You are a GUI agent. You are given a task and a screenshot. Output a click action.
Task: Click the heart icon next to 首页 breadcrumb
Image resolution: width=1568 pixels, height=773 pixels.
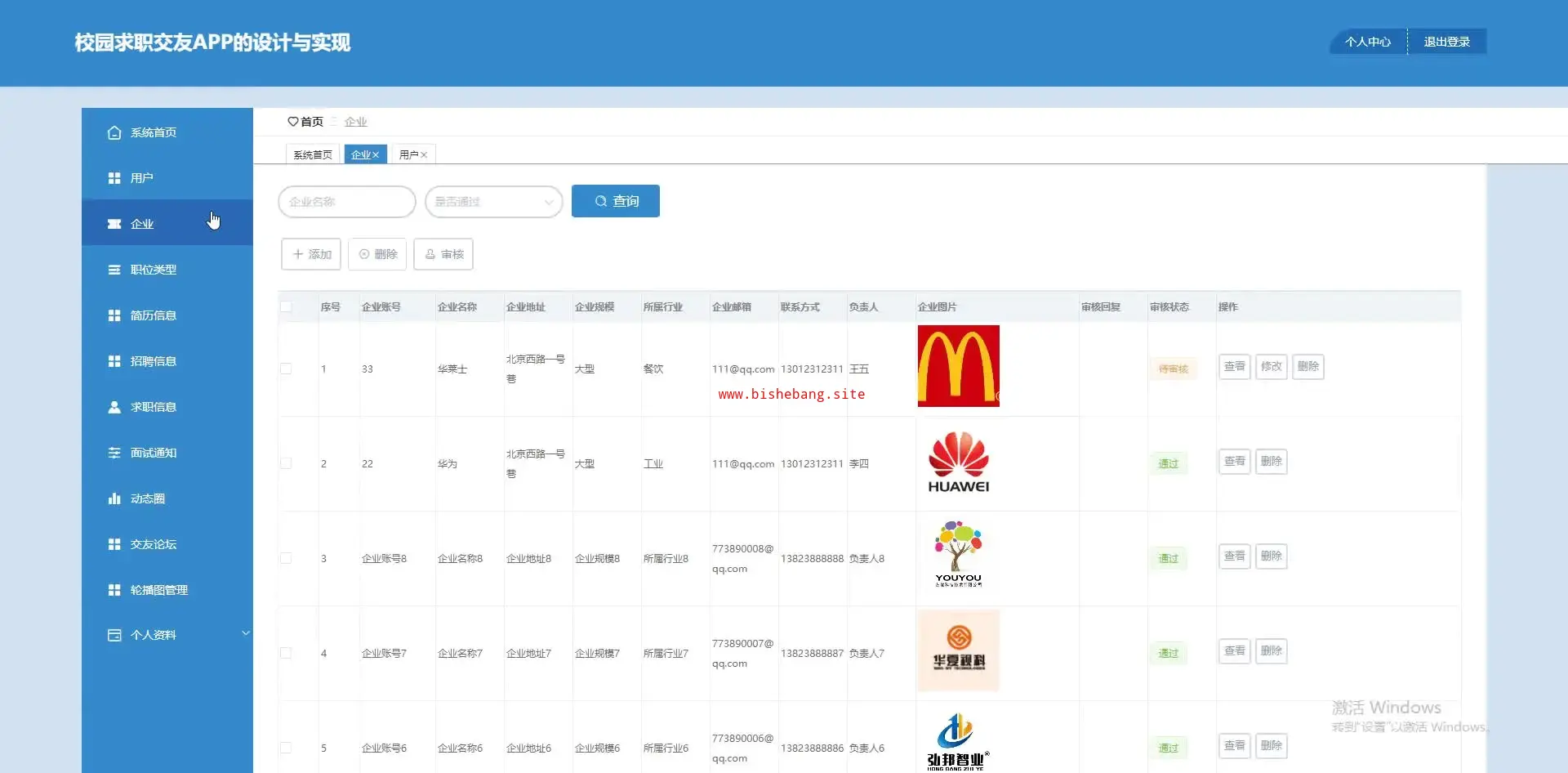292,122
